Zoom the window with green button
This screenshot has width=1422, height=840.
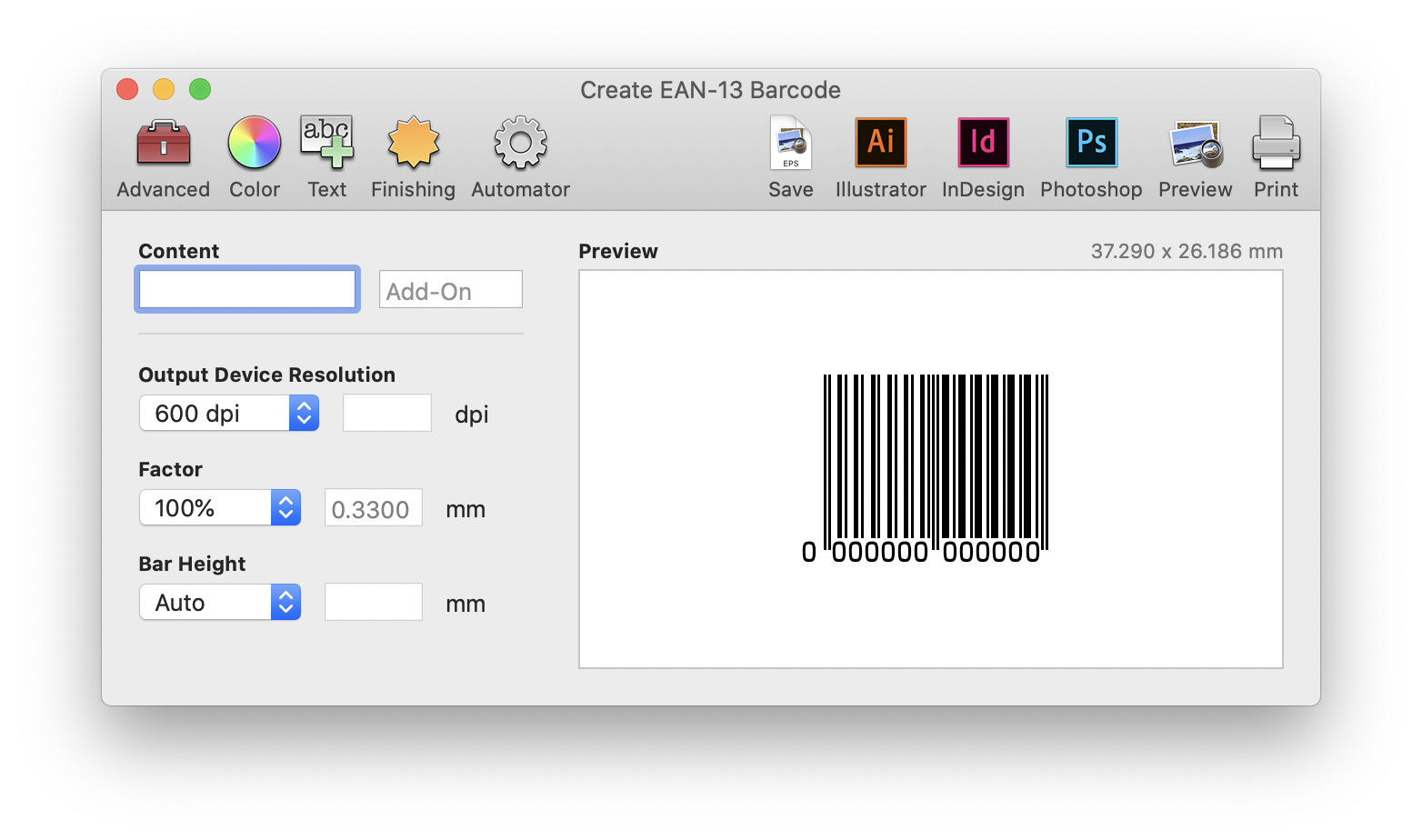200,89
